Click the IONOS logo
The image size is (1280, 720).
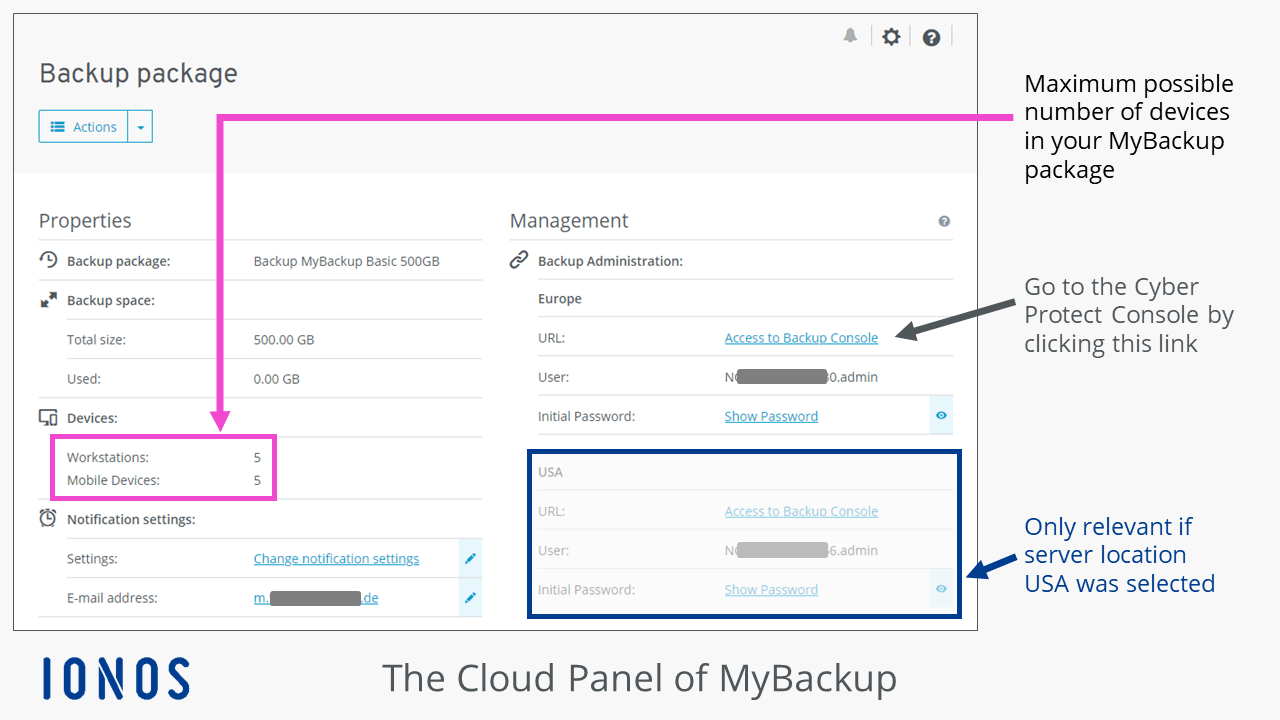pos(116,678)
